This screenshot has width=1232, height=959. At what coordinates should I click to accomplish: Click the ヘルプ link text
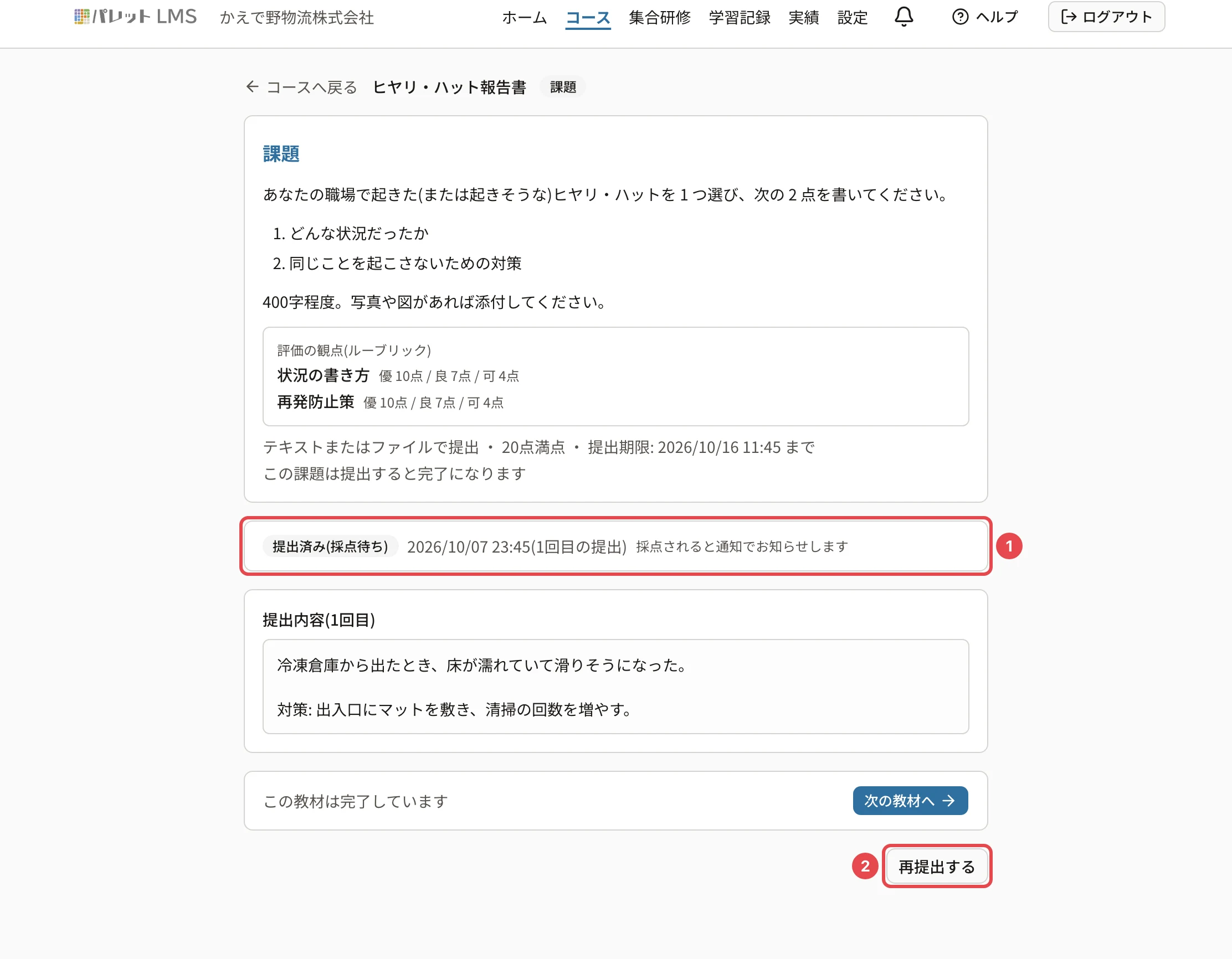(x=997, y=17)
